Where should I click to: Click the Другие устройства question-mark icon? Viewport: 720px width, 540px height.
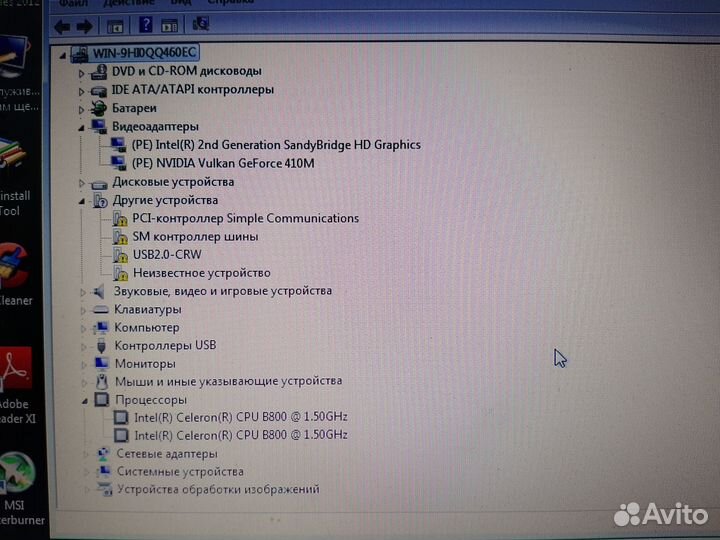click(100, 200)
